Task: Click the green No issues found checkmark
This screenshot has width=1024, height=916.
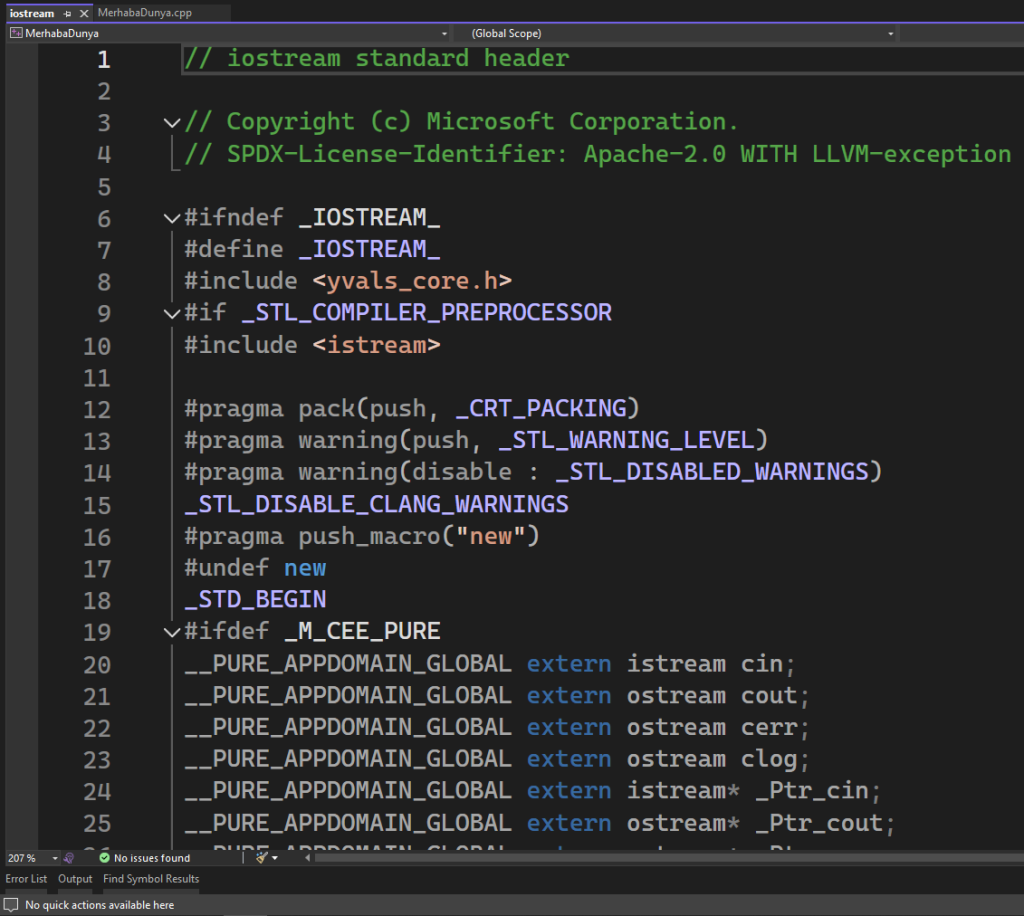Action: tap(105, 858)
